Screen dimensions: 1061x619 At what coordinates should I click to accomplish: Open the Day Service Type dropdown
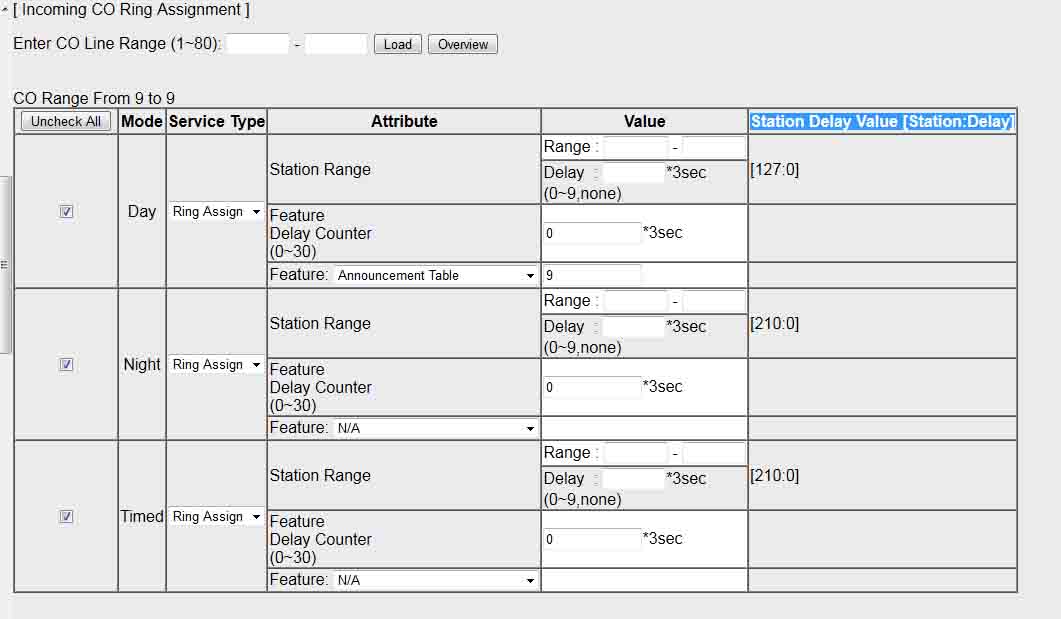(x=216, y=212)
